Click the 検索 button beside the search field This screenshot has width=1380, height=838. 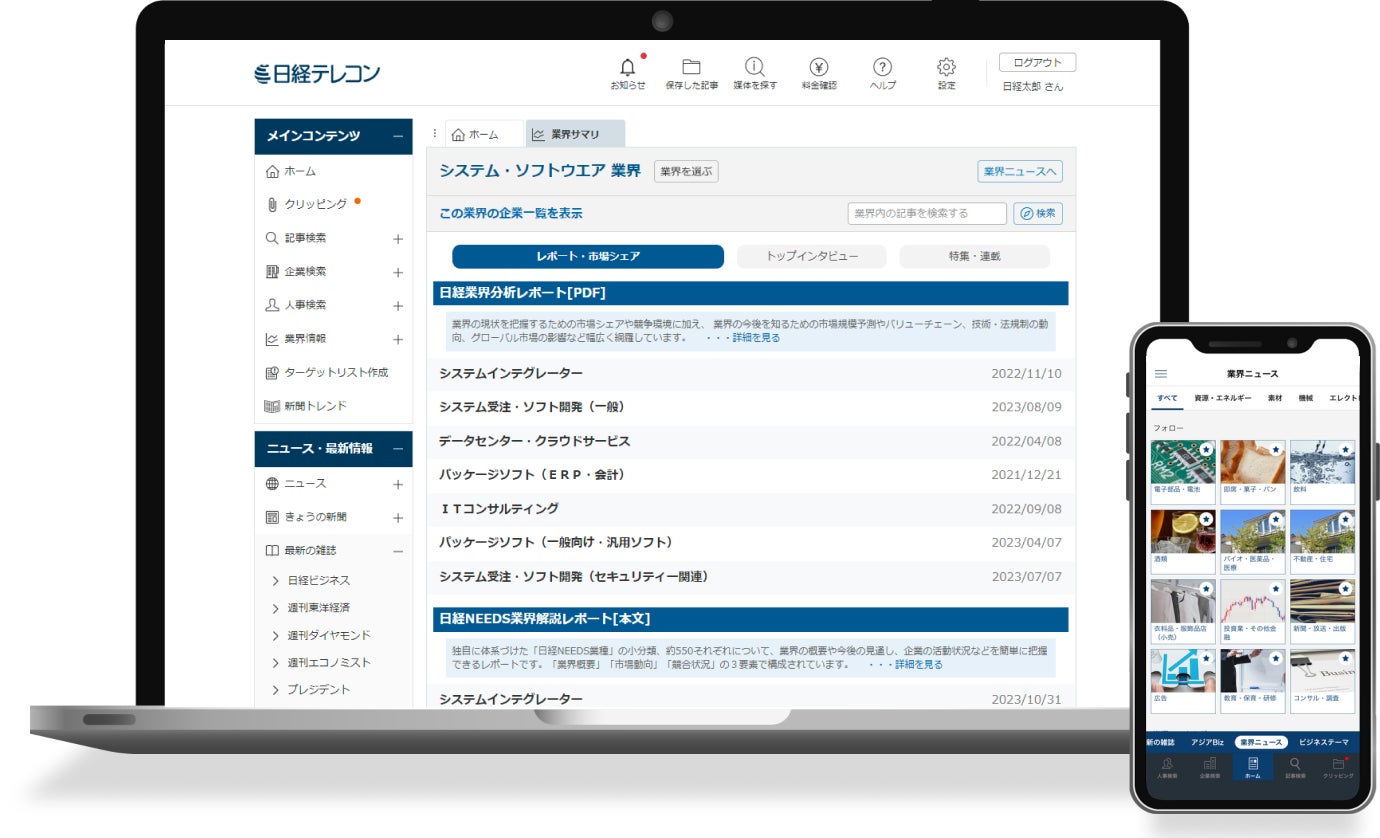tap(1038, 213)
